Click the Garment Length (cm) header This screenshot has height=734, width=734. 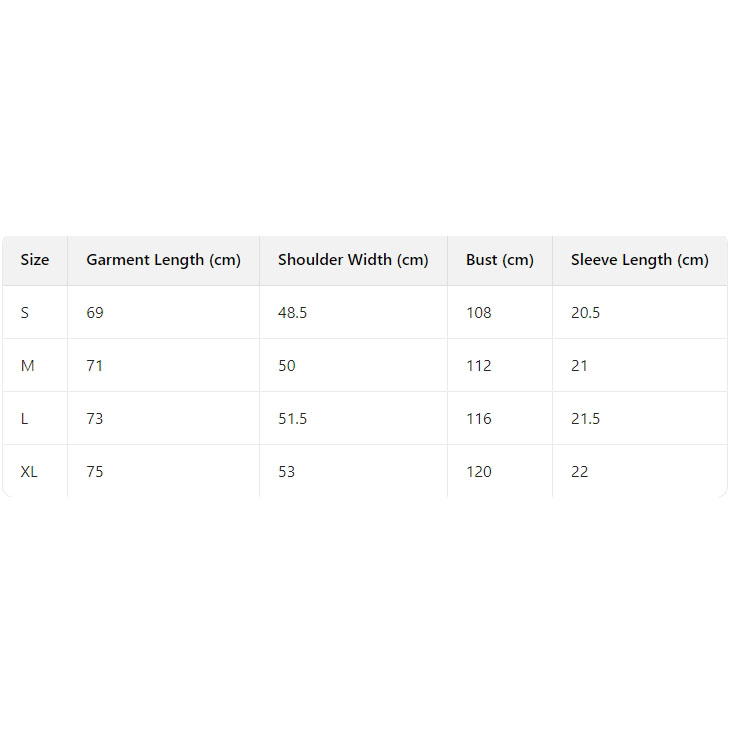pos(163,260)
